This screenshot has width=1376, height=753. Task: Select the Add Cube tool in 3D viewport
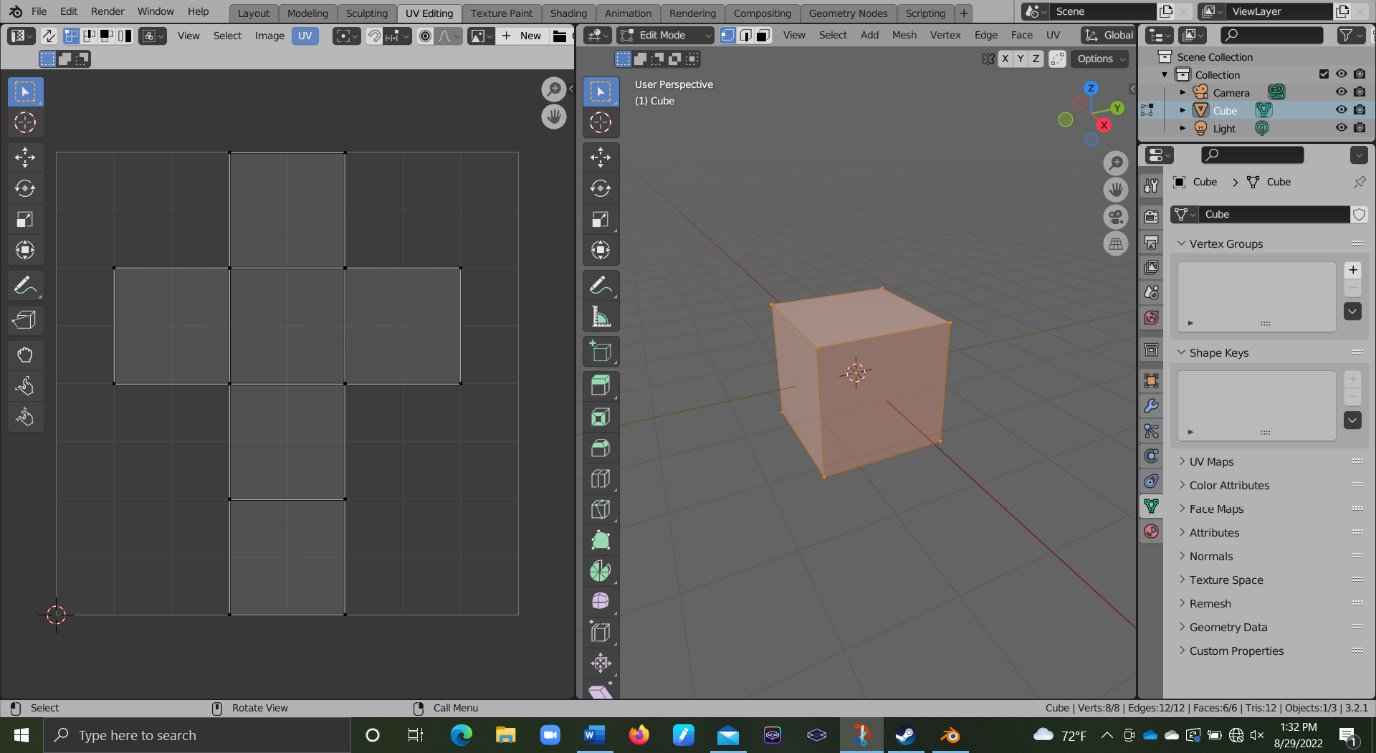[x=601, y=351]
